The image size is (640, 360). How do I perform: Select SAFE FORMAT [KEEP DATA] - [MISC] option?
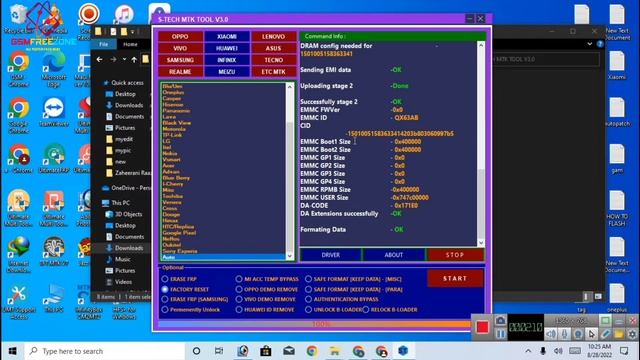point(353,279)
